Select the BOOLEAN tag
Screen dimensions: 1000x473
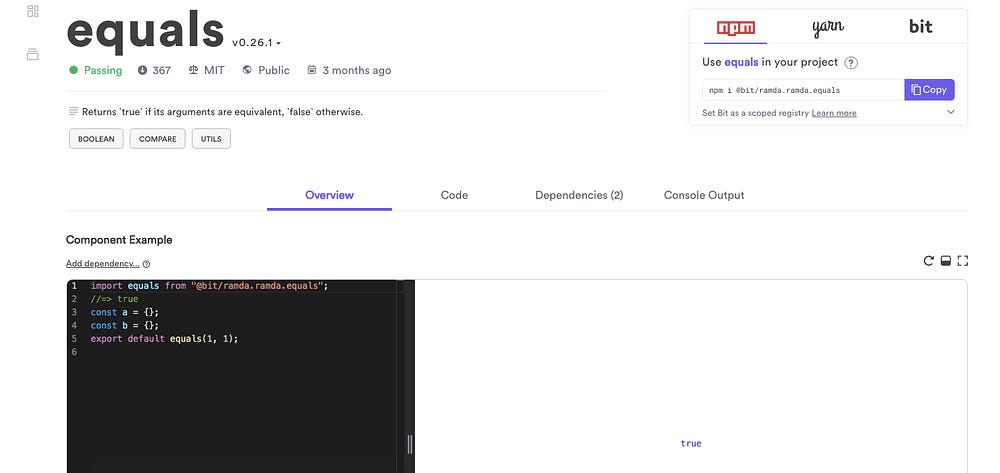[x=96, y=139]
